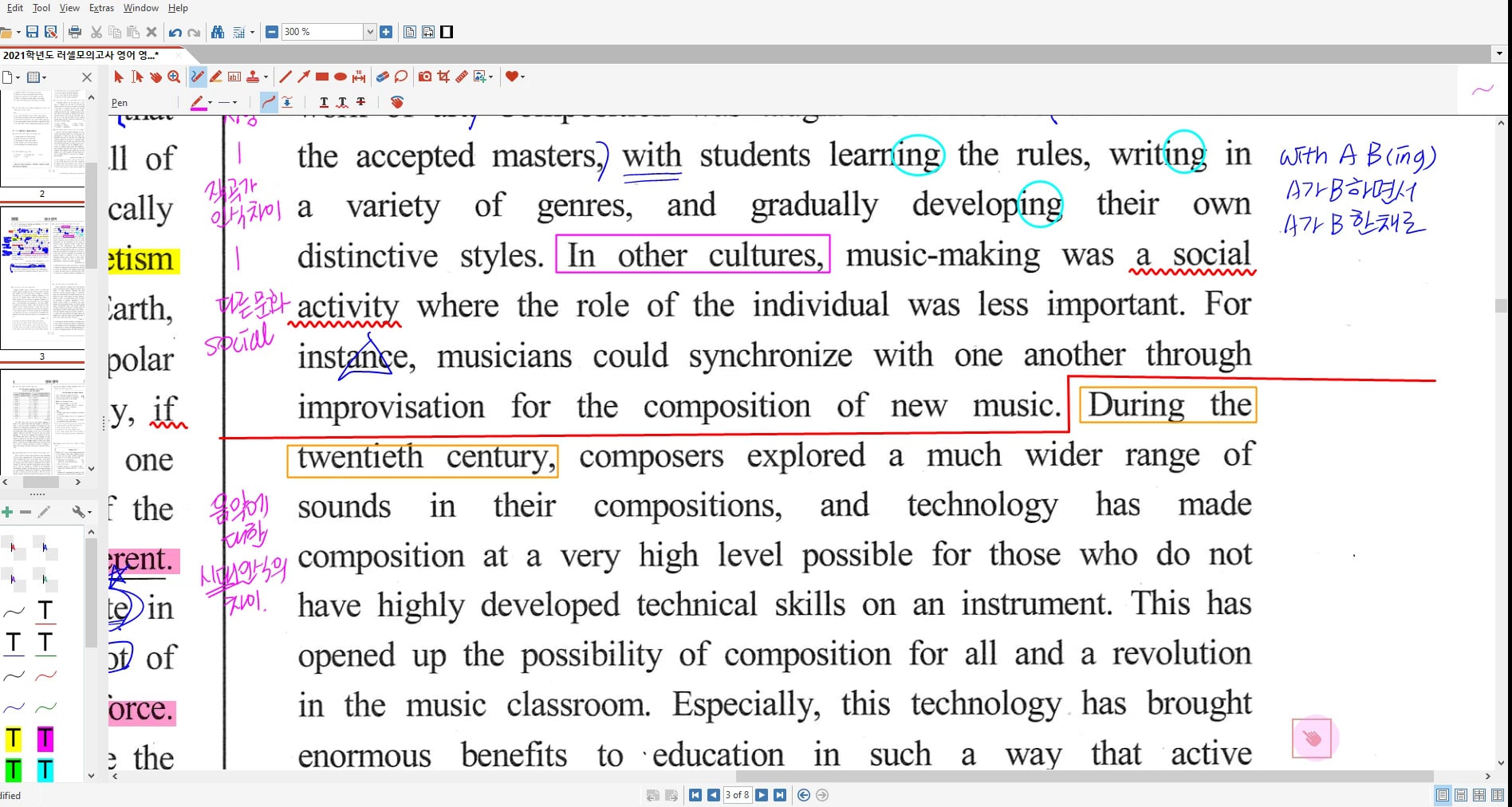Toggle underline text markup style
This screenshot has height=807, width=1512.
(x=324, y=102)
